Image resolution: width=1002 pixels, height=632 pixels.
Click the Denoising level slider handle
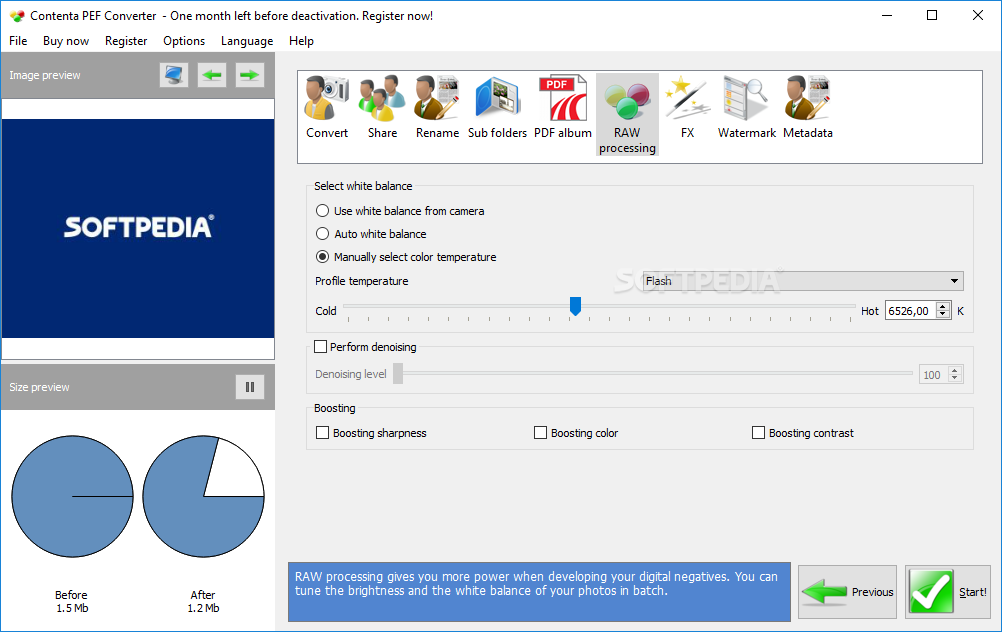398,374
